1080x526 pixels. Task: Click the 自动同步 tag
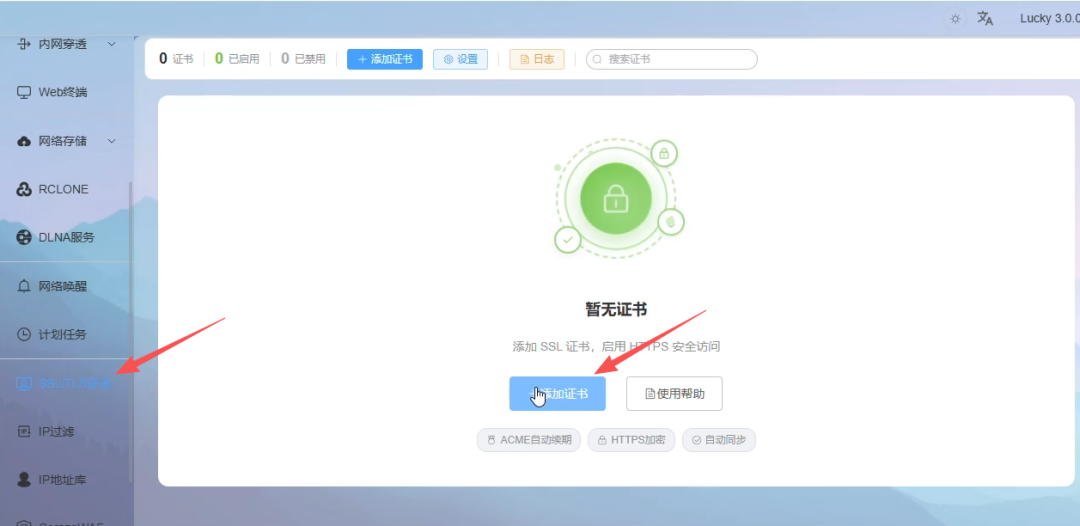[719, 440]
